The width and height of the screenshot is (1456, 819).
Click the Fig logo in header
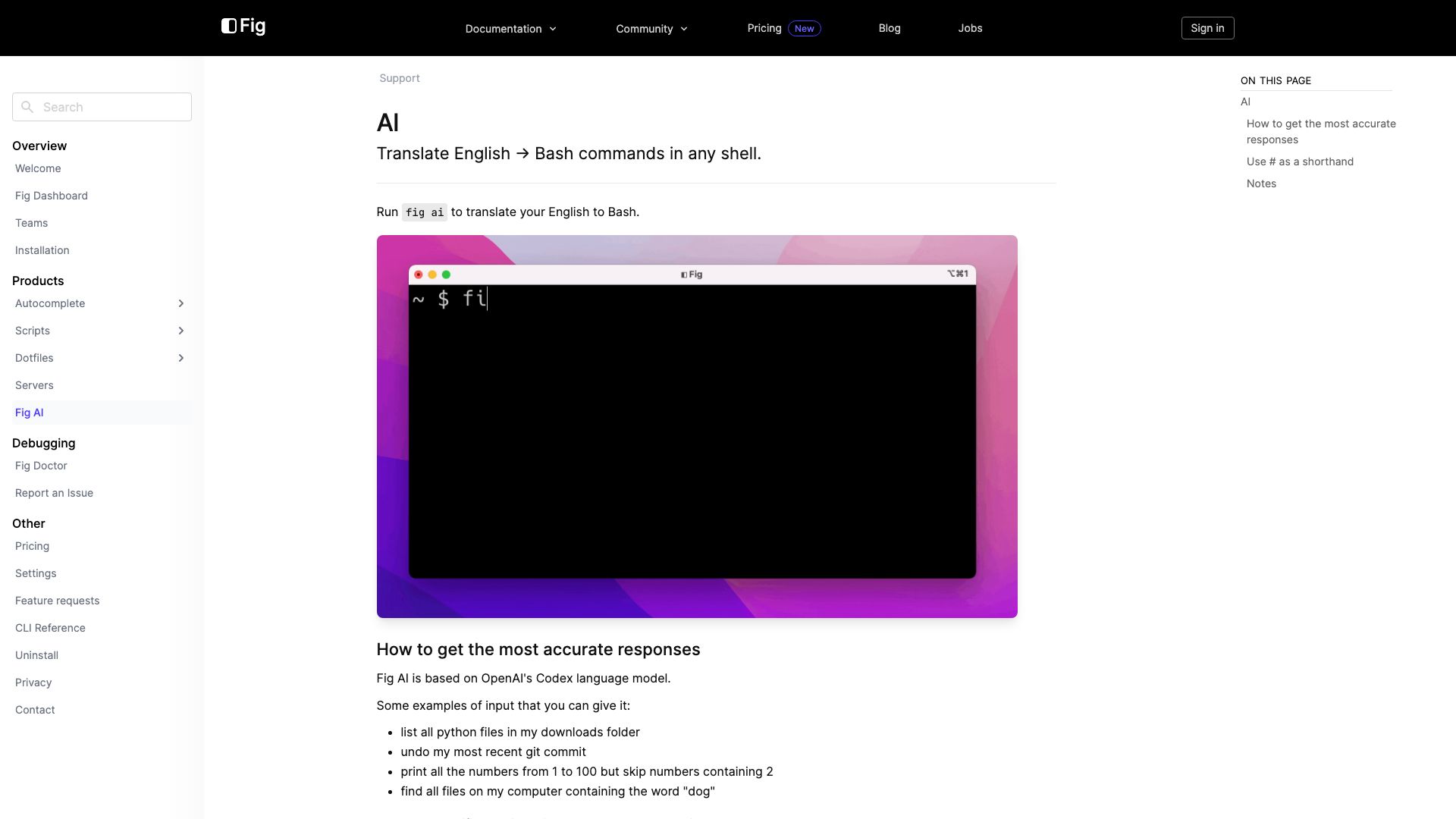coord(243,27)
